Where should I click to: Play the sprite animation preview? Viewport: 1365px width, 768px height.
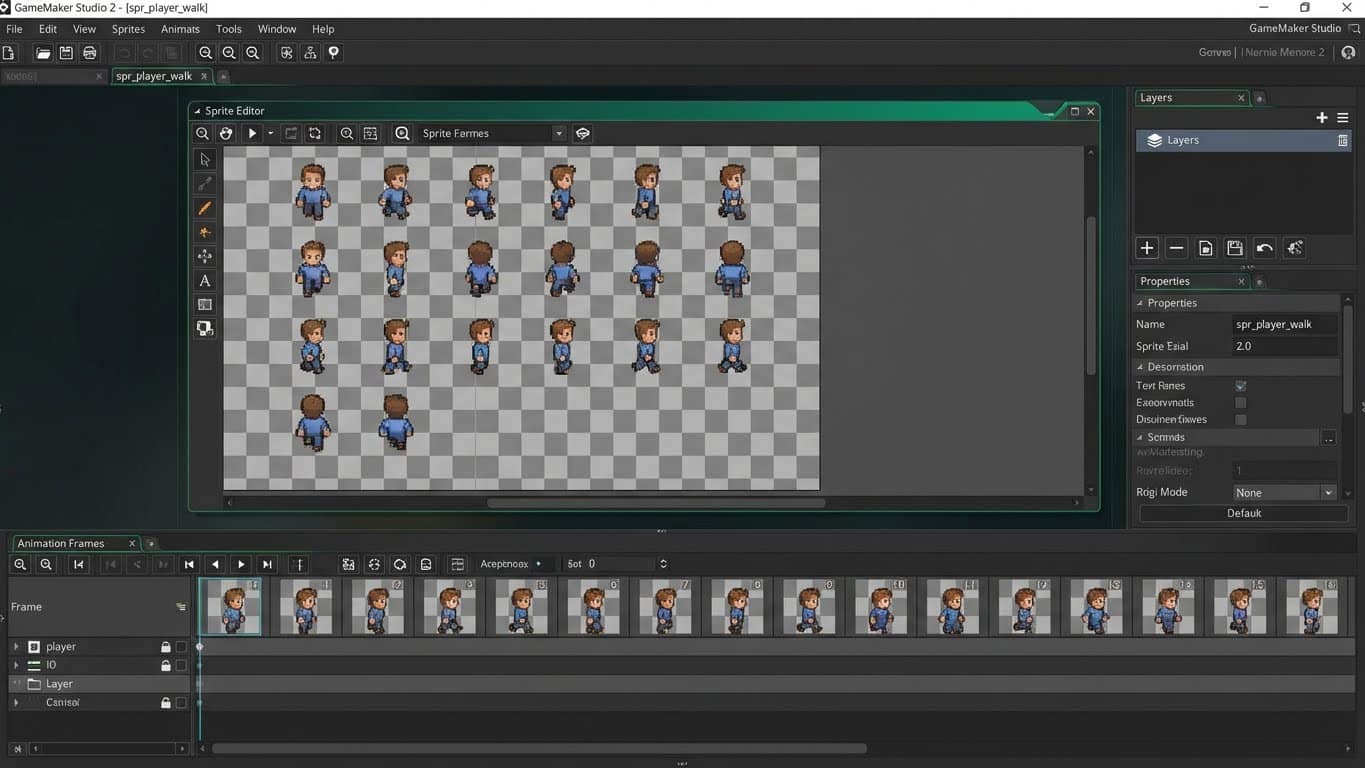[251, 132]
